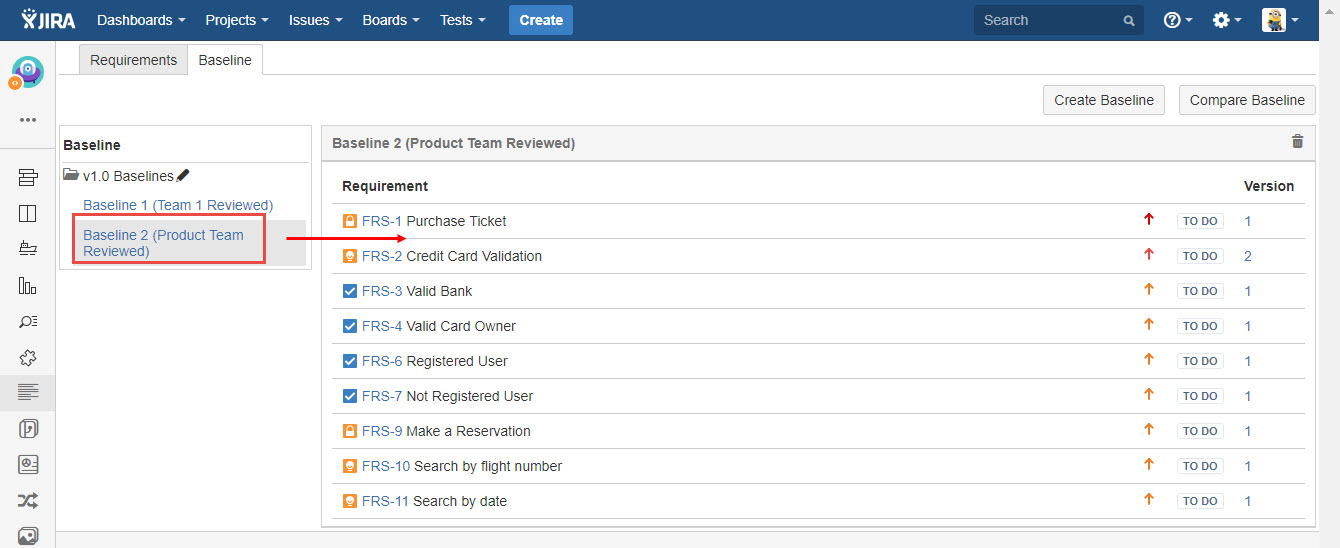Open the Boards menu
1340x548 pixels.
click(x=391, y=20)
